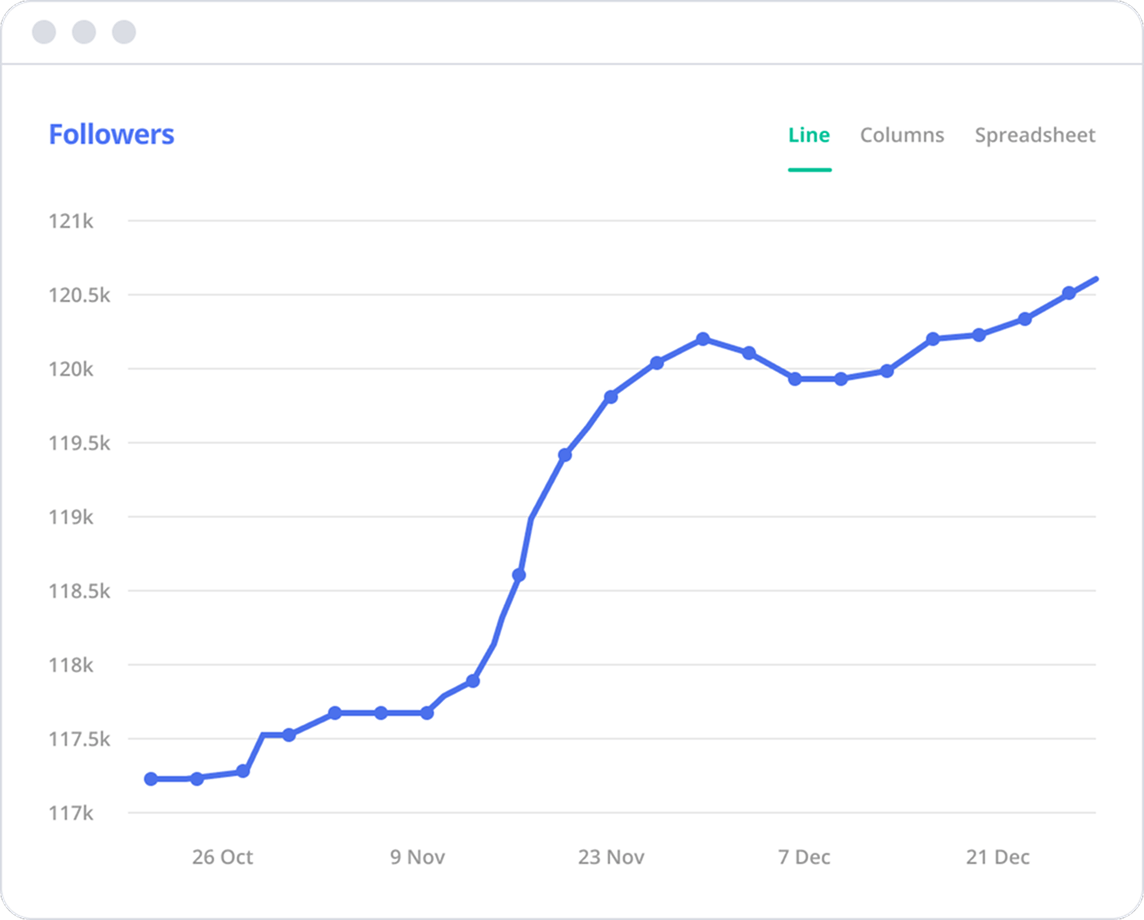
Task: Select the last data point at chart end
Action: (x=1096, y=279)
